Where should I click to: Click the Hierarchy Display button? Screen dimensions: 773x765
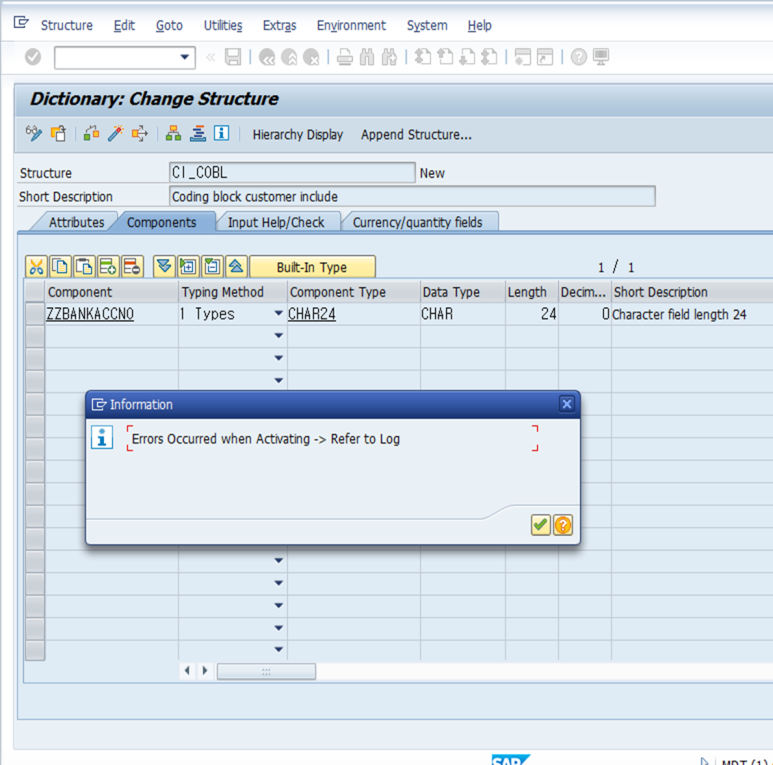click(298, 135)
